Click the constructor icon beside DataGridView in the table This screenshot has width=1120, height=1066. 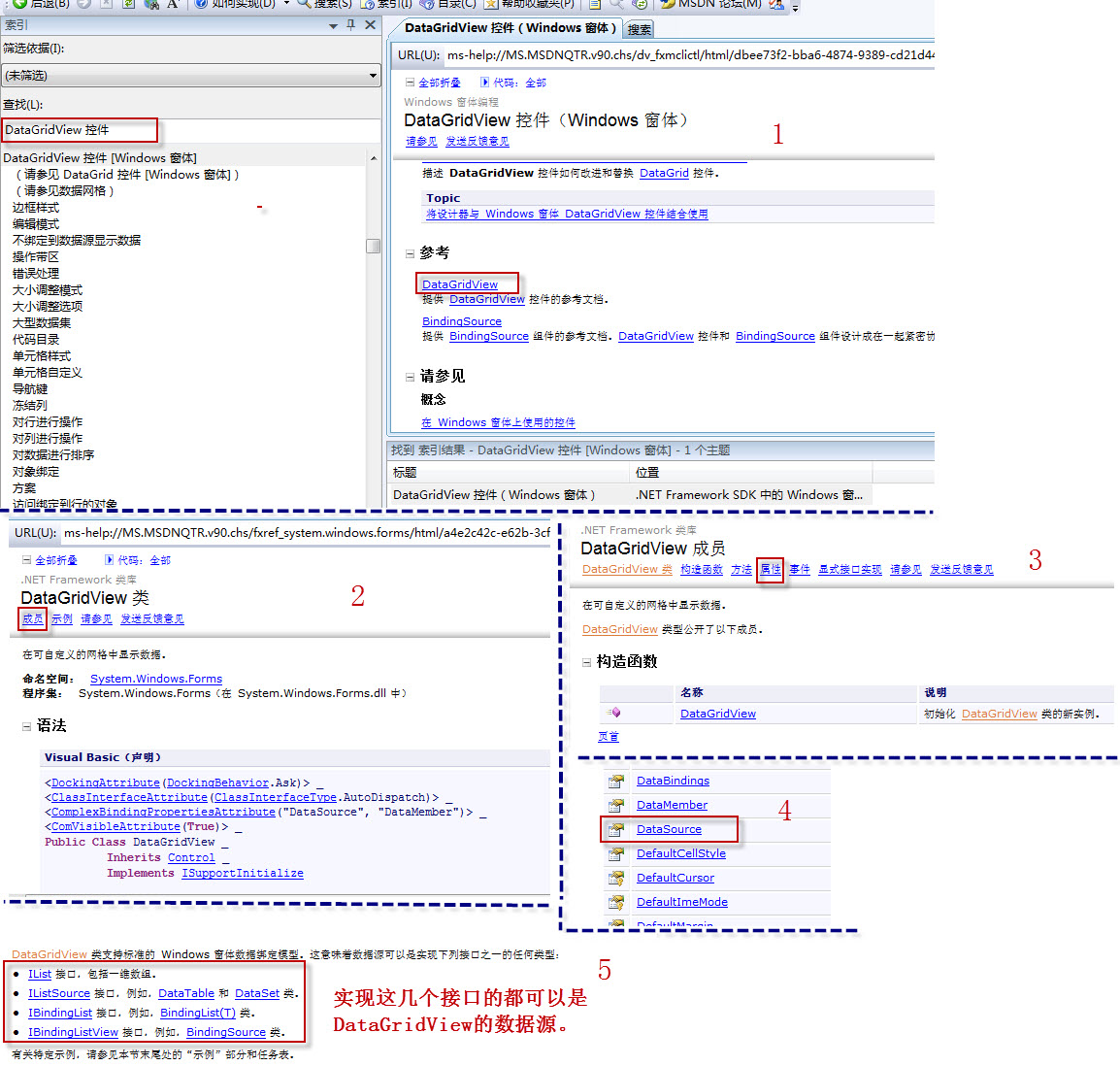[x=613, y=713]
